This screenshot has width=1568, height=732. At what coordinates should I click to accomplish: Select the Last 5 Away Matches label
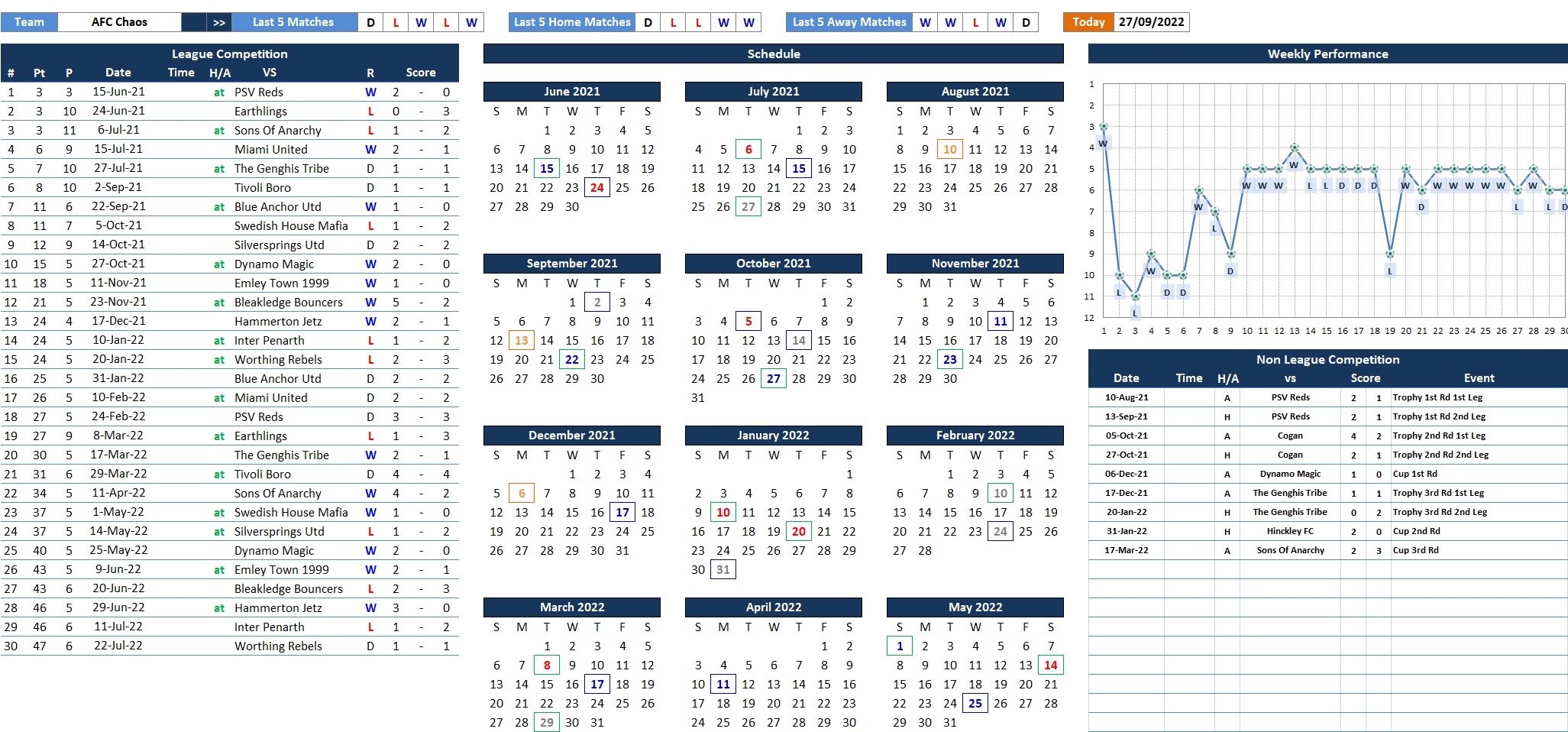849,22
